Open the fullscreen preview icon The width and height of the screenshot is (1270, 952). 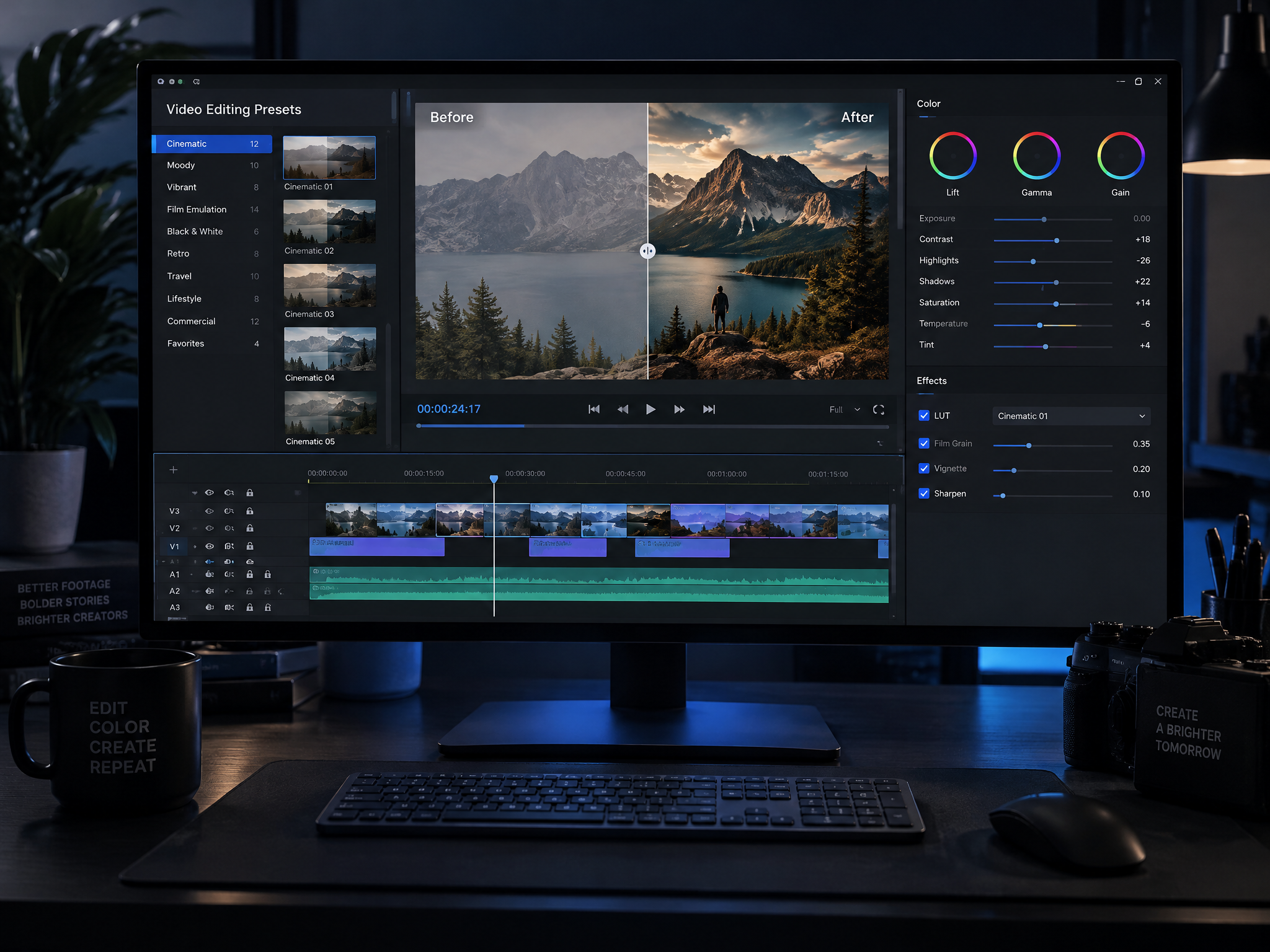click(879, 410)
